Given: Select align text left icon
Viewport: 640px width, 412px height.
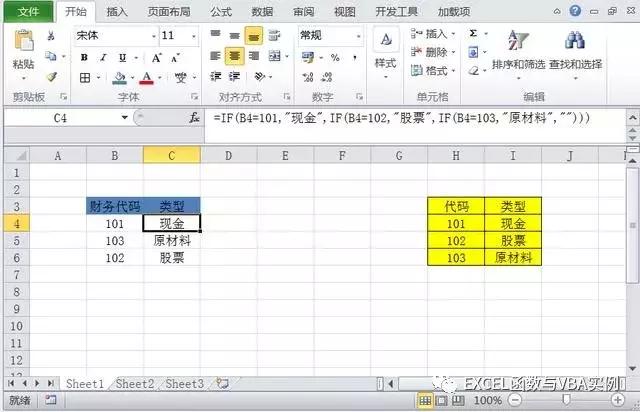Looking at the screenshot, I should point(215,56).
